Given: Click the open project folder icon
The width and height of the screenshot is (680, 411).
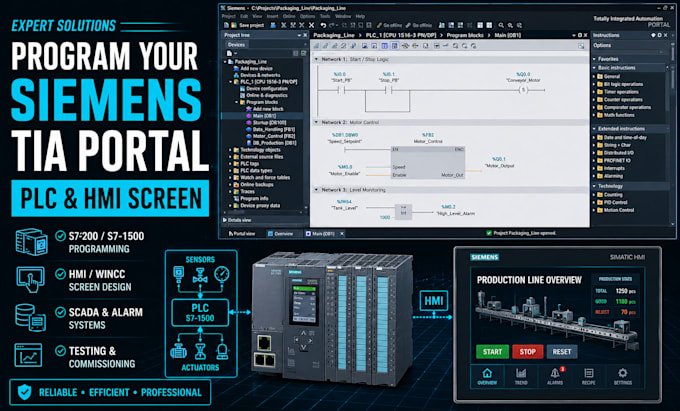Looking at the screenshot, I should click(x=233, y=26).
